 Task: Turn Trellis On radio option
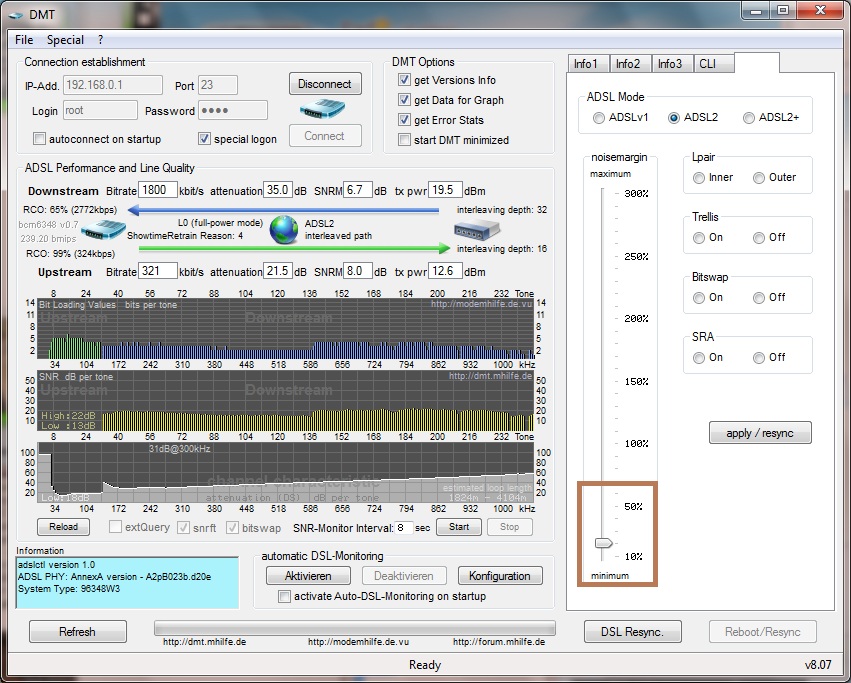pyautogui.click(x=699, y=238)
